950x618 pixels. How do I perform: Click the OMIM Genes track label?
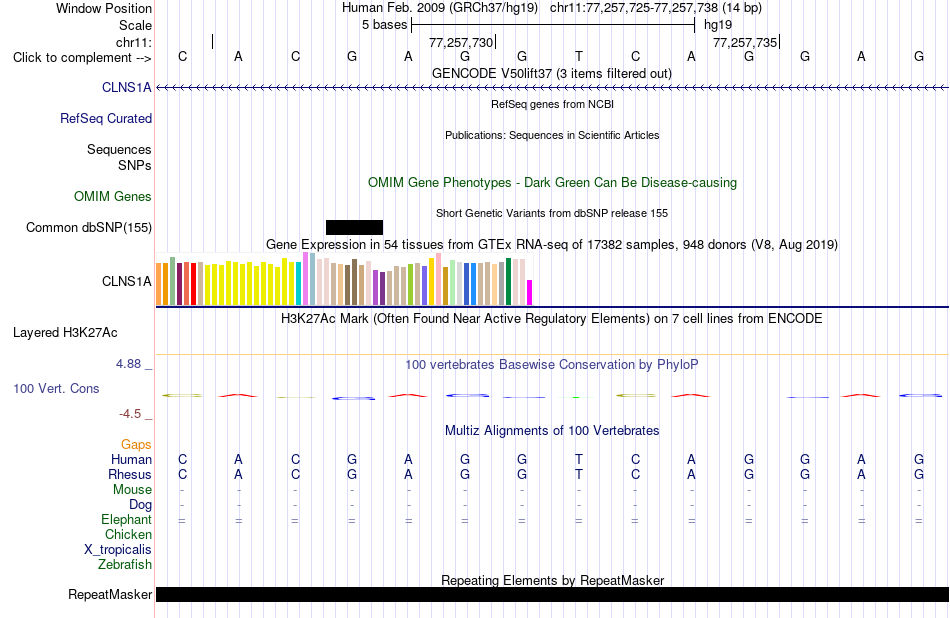coord(113,196)
